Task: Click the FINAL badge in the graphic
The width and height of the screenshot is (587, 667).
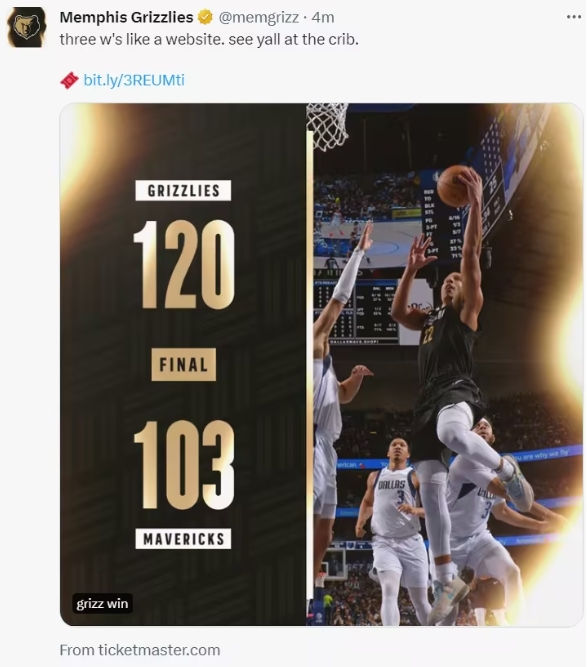Action: click(184, 365)
